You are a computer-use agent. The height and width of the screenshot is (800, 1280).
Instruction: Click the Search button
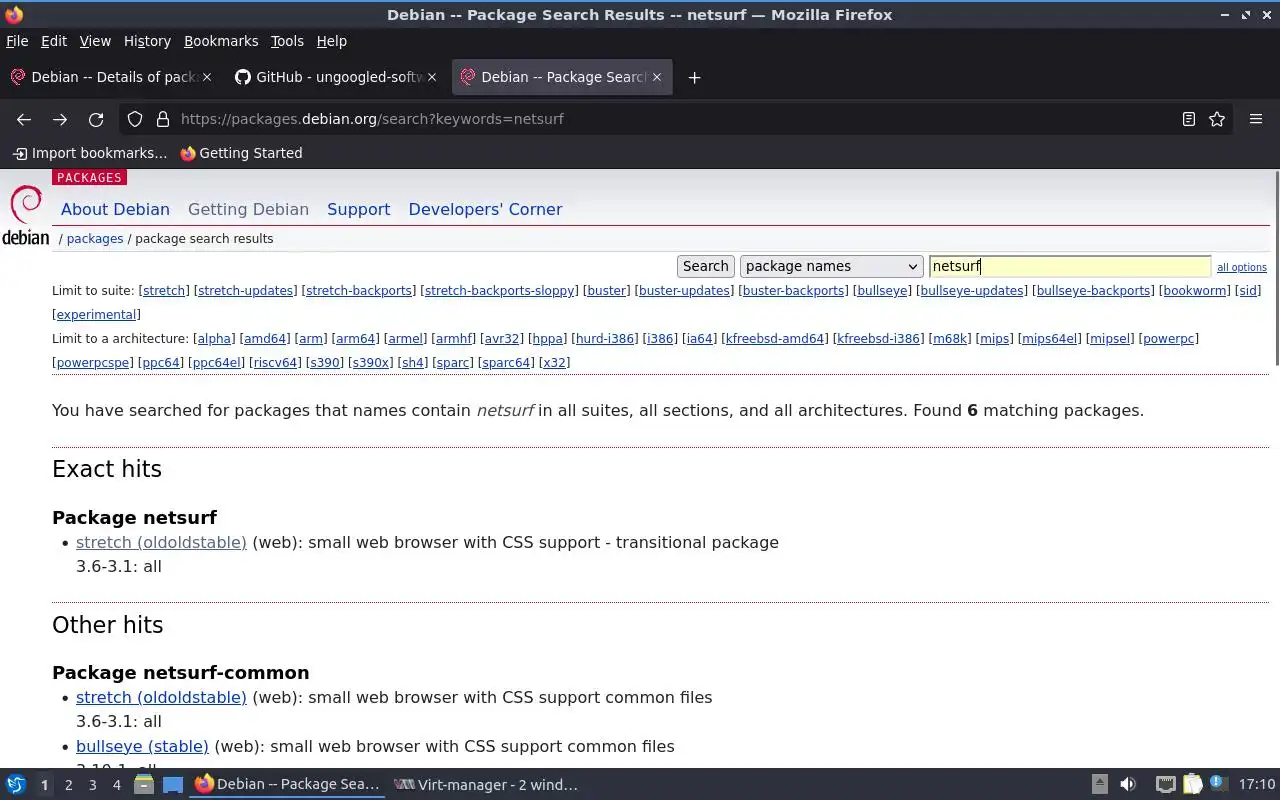pyautogui.click(x=706, y=266)
